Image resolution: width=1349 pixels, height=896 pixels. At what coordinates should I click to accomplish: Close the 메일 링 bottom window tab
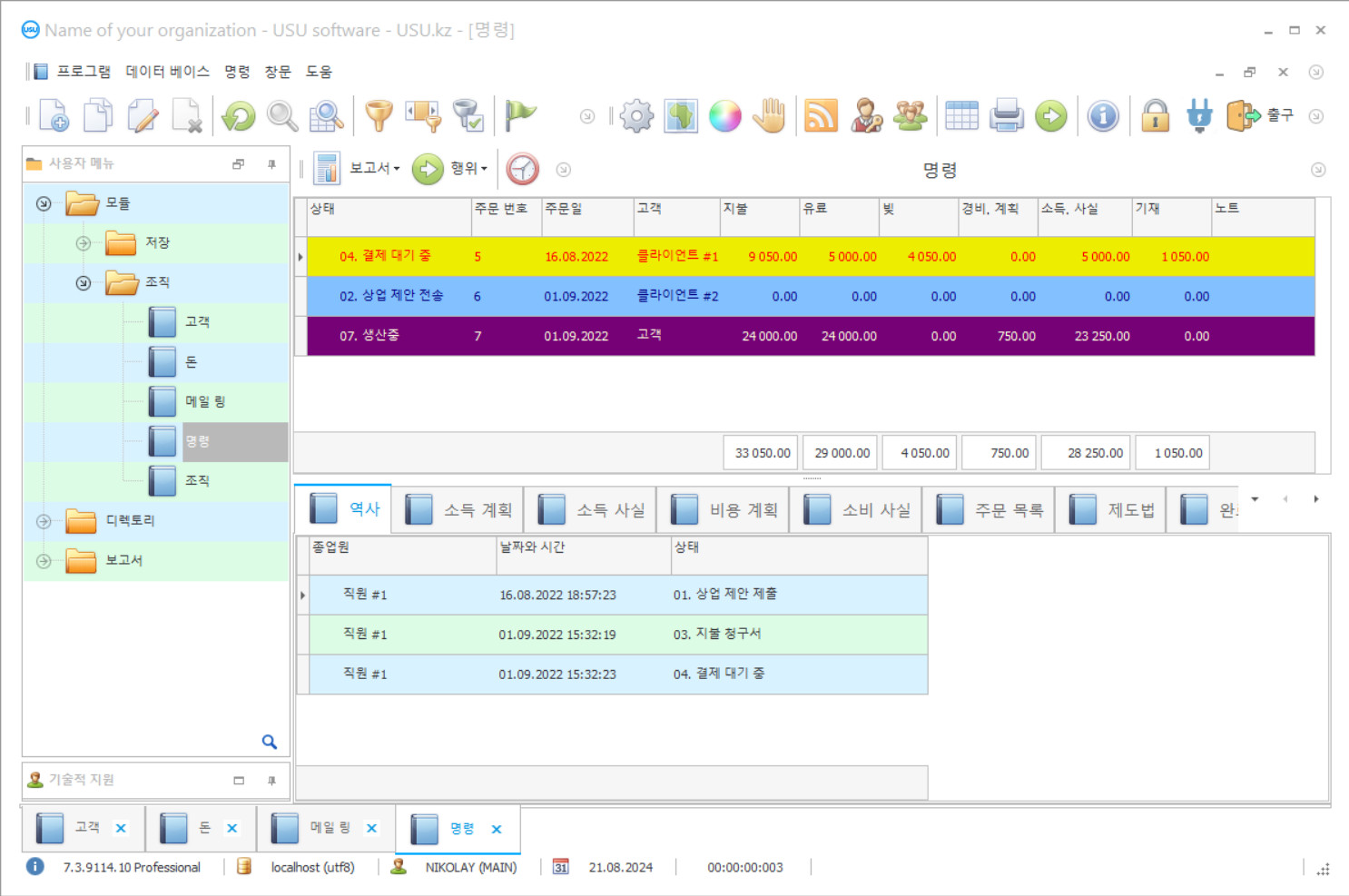point(371,828)
